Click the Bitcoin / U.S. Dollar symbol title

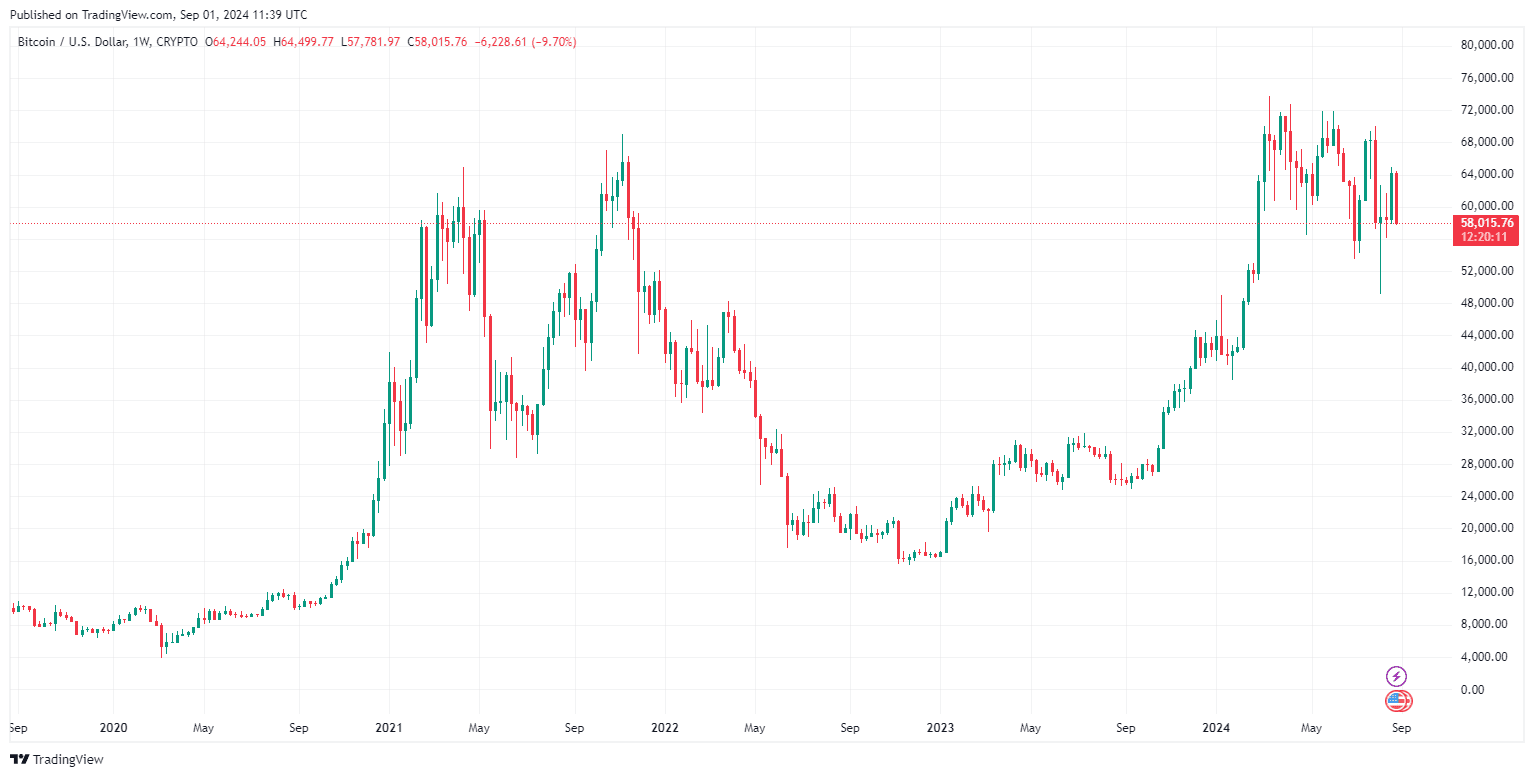coord(71,42)
